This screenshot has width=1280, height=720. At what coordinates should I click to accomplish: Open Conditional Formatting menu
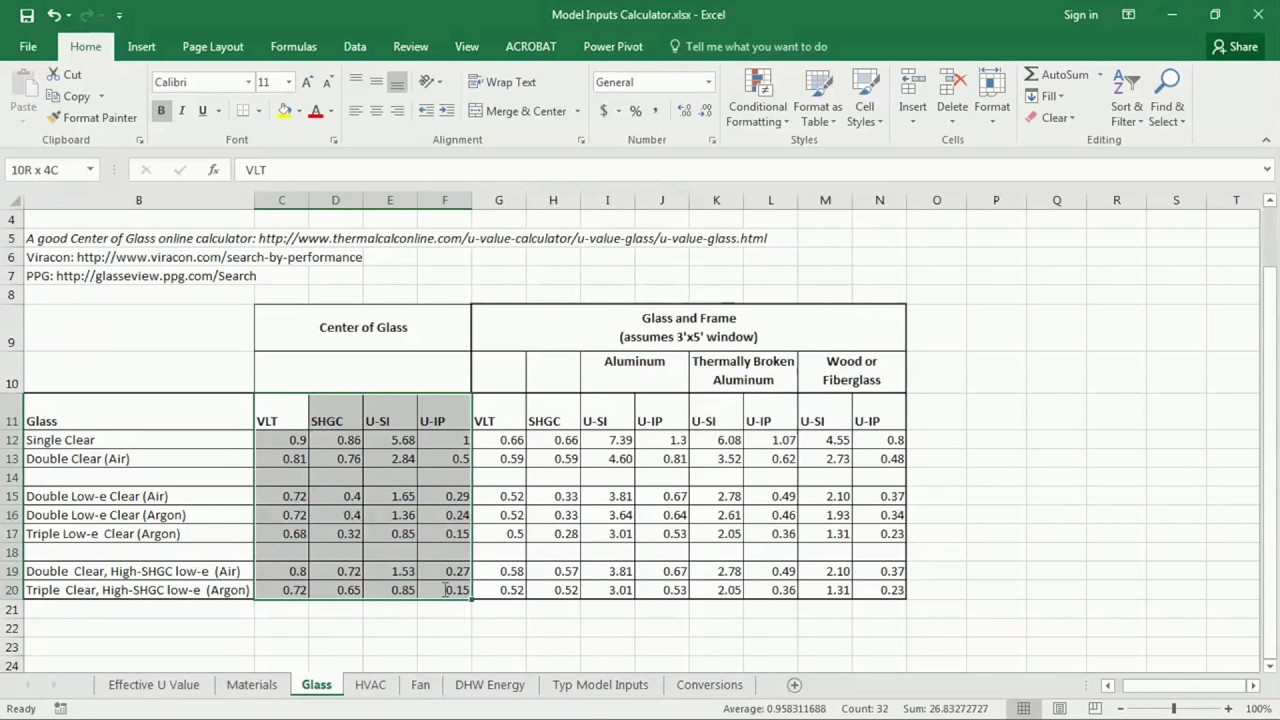[x=757, y=98]
